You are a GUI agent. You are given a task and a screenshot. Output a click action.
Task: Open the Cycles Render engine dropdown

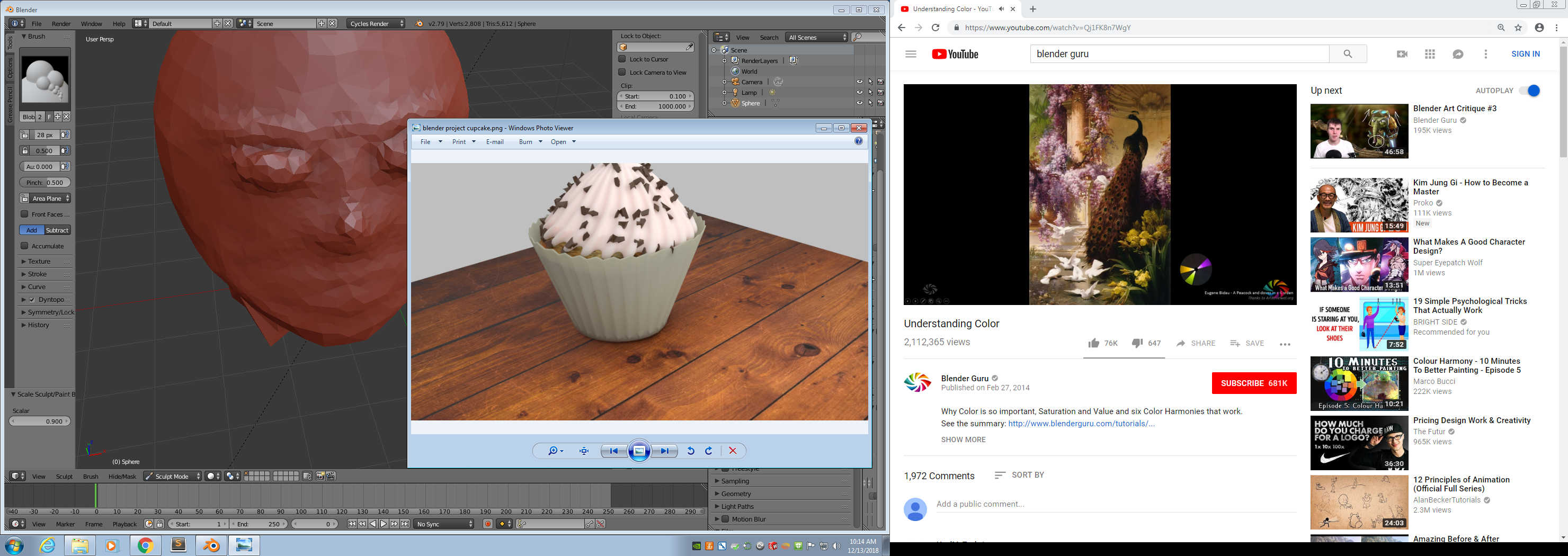coord(376,24)
